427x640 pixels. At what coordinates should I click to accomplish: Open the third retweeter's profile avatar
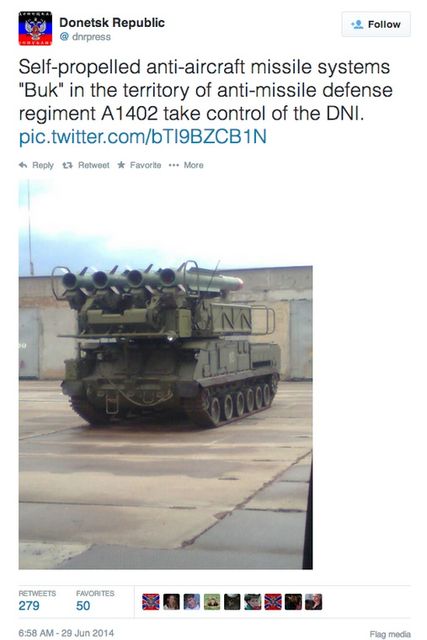click(191, 602)
